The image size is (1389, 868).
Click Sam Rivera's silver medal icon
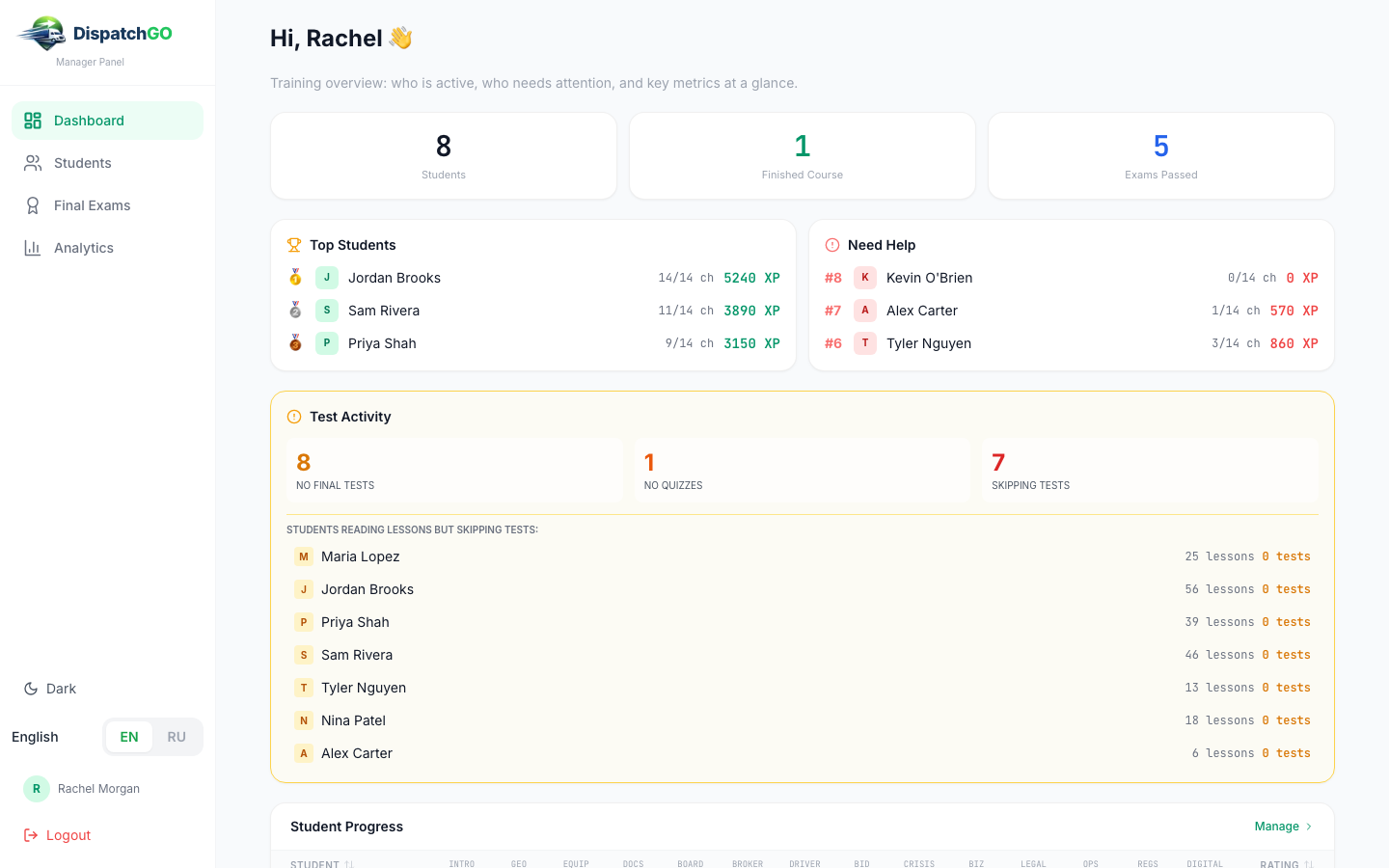[295, 311]
